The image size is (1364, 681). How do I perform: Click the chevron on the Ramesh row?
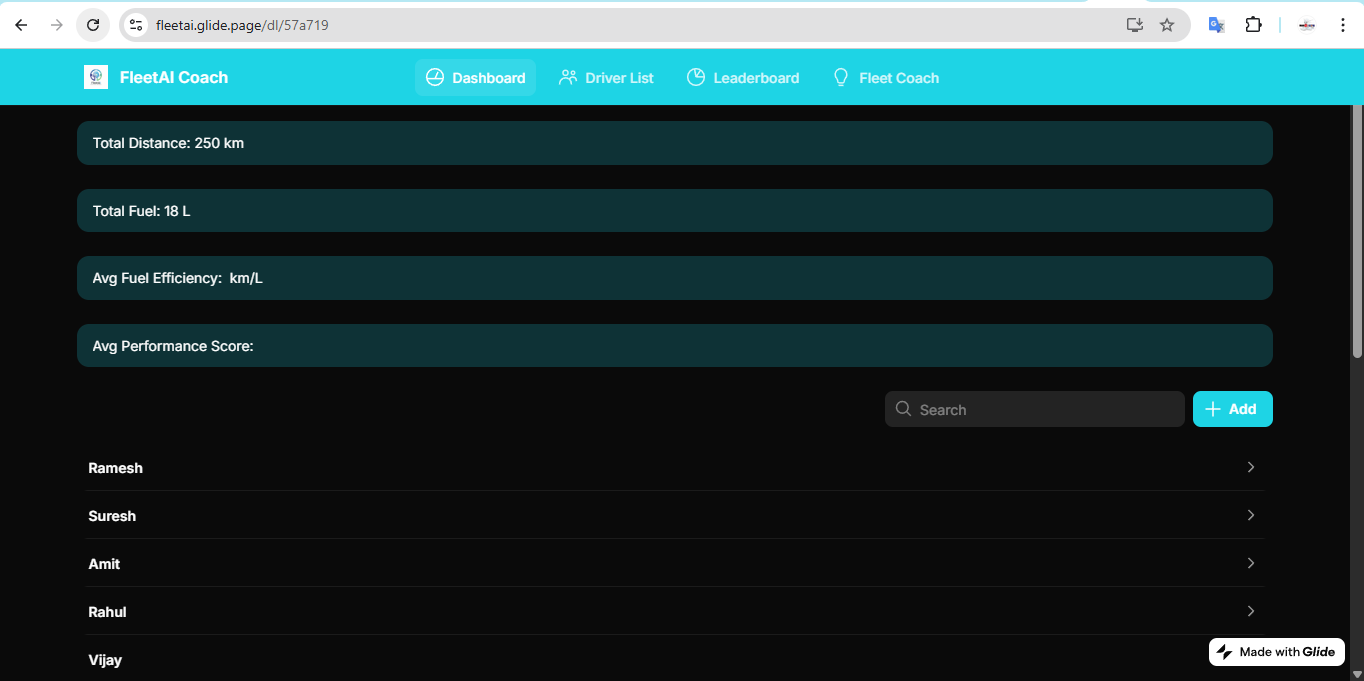(x=1251, y=467)
